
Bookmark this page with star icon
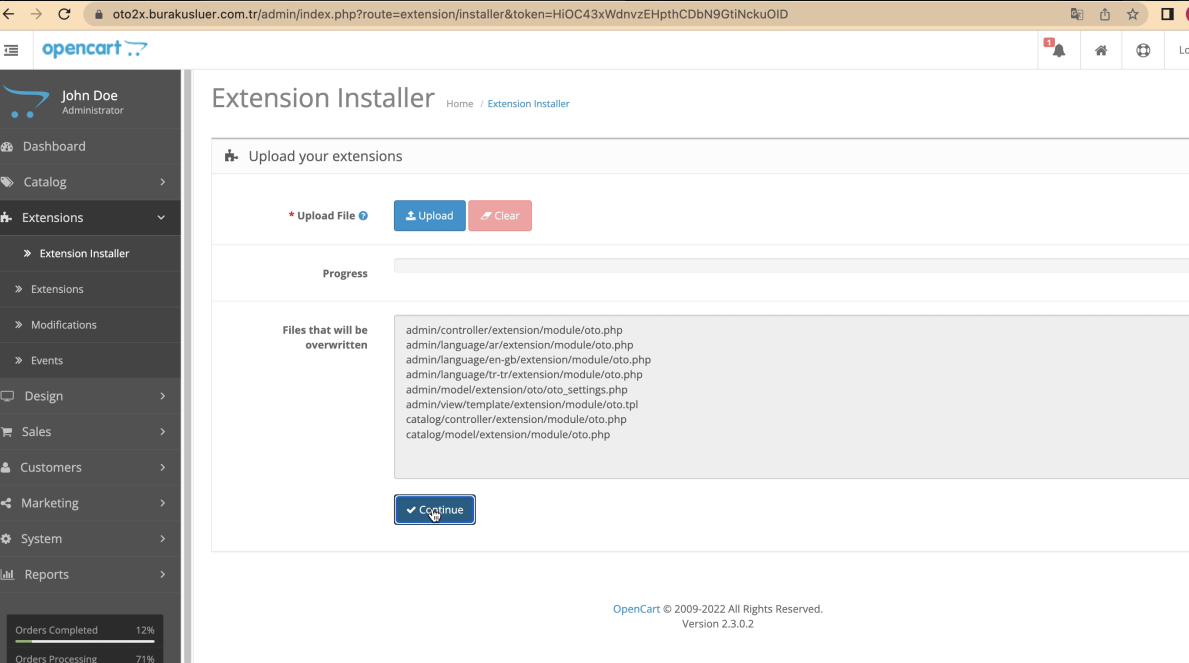pos(1133,14)
